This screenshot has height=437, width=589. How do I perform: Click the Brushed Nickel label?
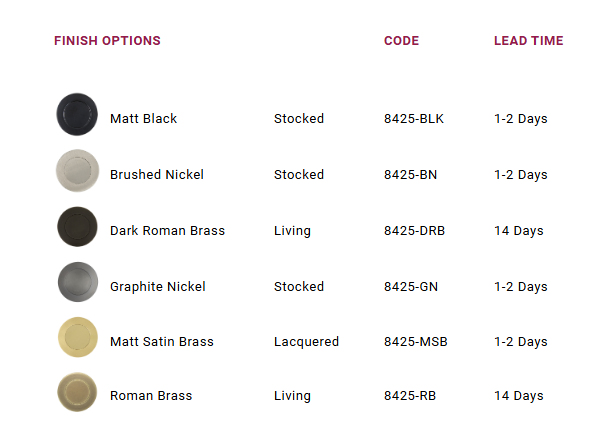tap(157, 175)
